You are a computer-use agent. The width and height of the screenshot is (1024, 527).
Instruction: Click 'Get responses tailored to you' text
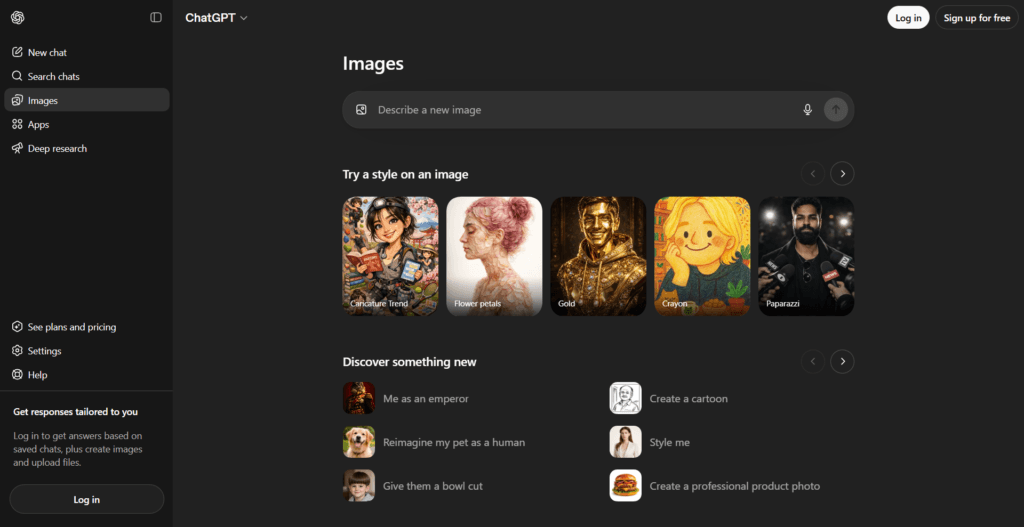click(76, 412)
